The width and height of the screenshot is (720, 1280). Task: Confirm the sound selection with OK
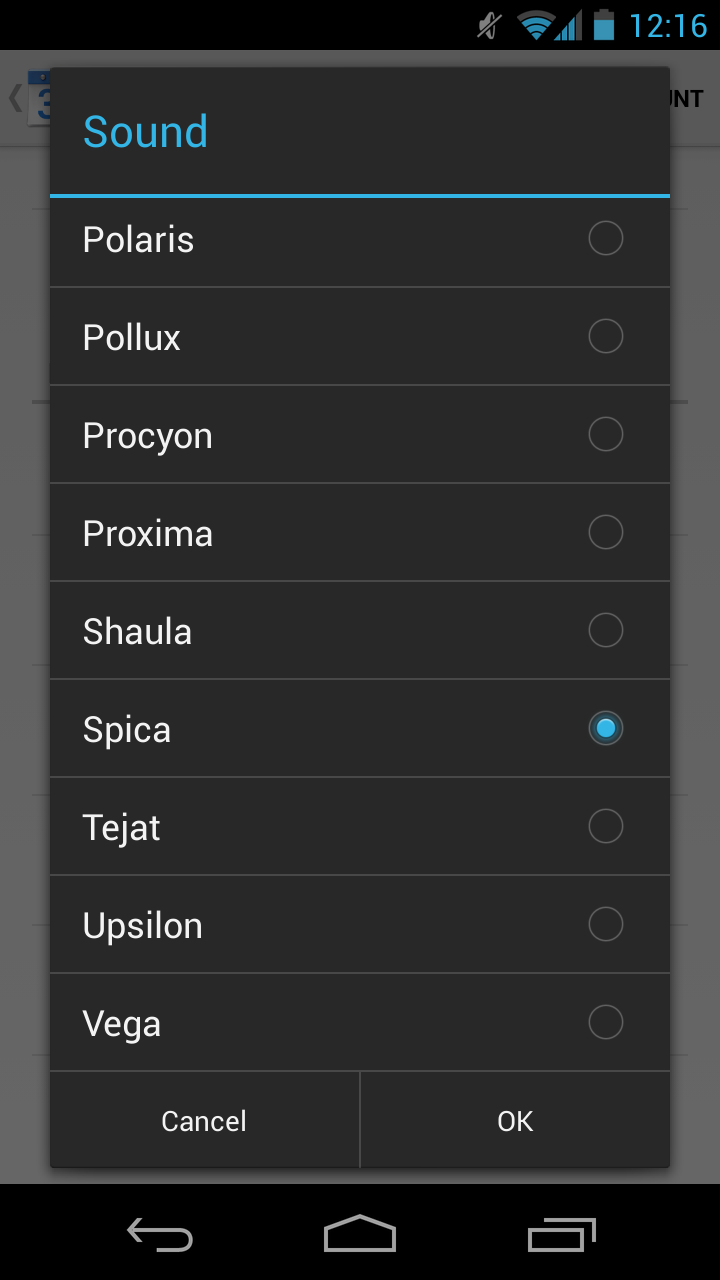tap(515, 1120)
